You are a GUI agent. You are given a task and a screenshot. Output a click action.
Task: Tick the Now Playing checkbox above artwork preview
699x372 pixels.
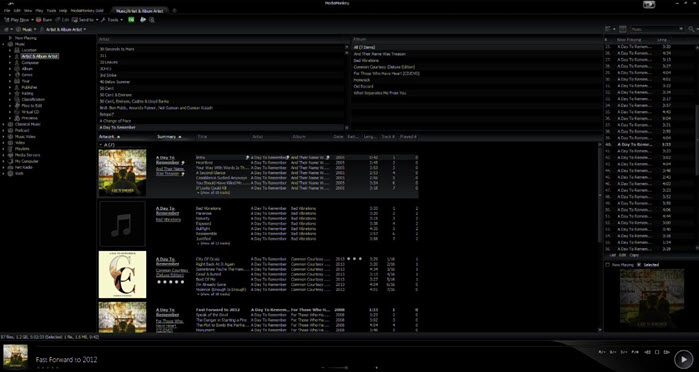pyautogui.click(x=608, y=265)
